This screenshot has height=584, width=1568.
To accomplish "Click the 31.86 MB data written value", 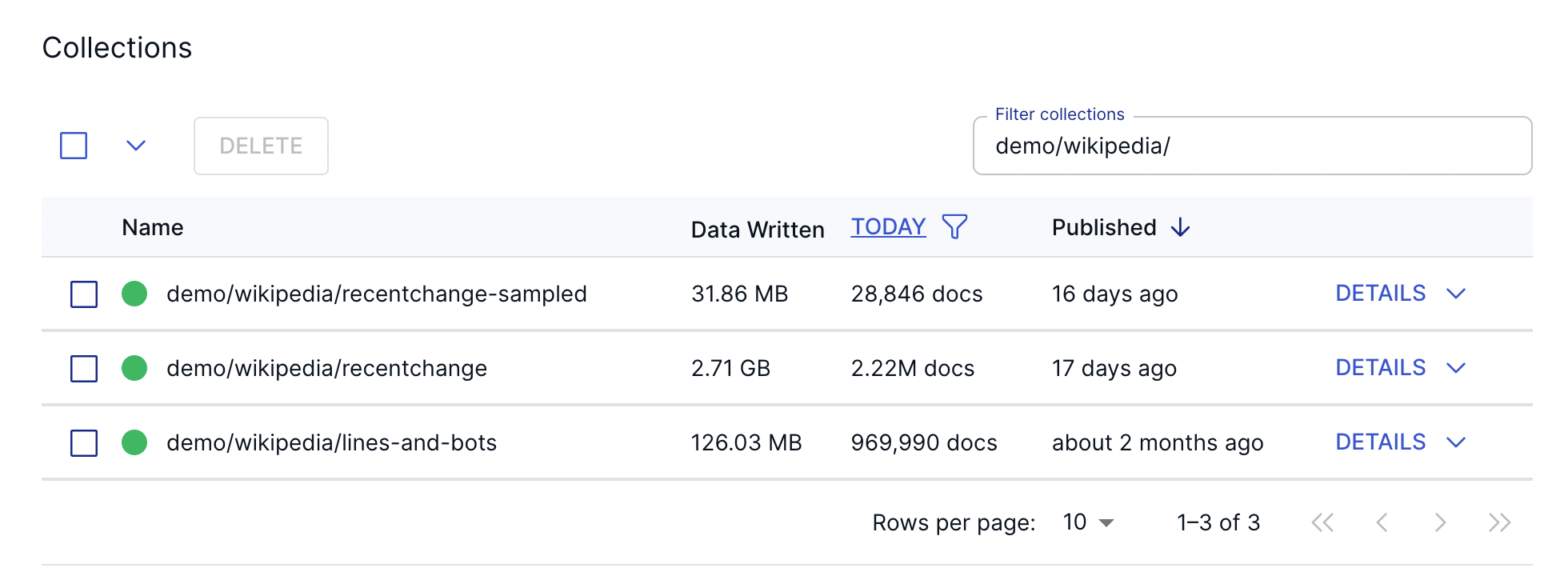I will click(739, 294).
